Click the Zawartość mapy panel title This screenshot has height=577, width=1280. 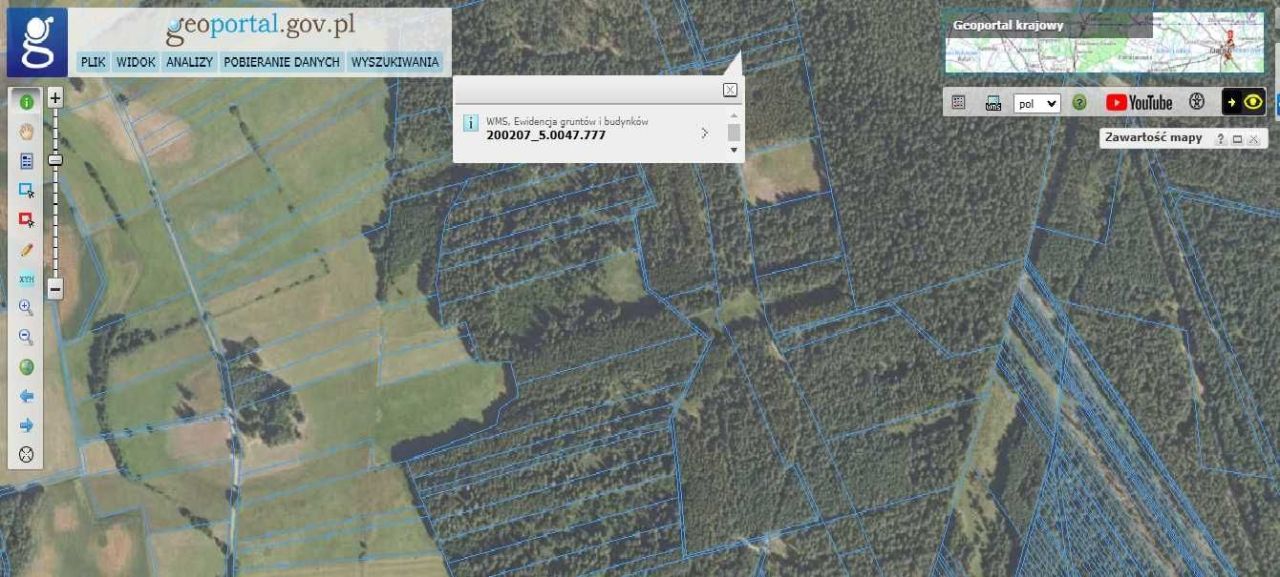click(1153, 138)
